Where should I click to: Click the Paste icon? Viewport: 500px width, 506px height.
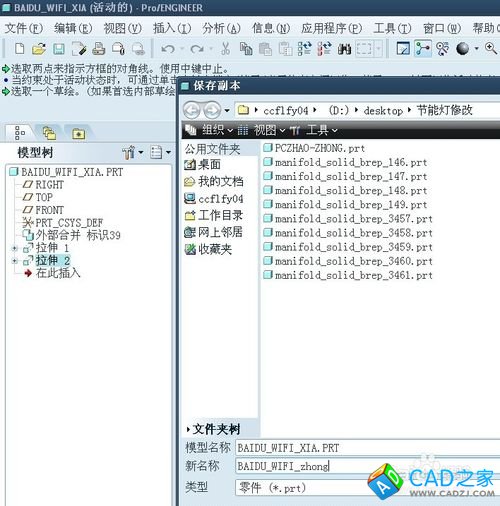pos(265,49)
